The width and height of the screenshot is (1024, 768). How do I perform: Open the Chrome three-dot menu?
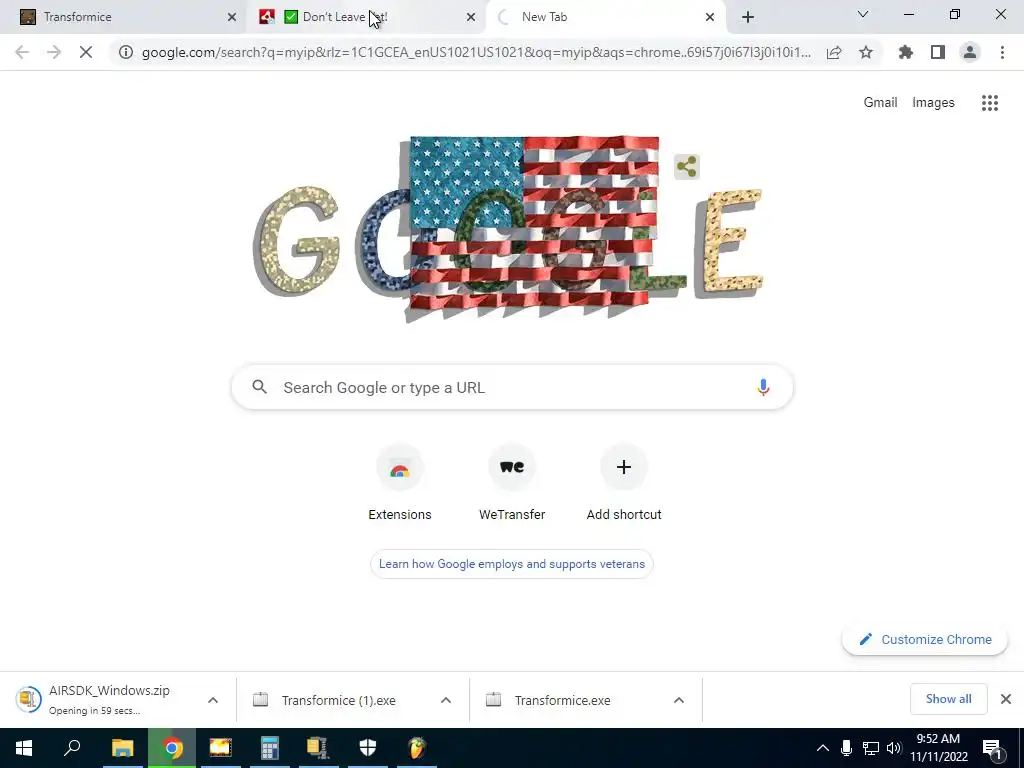click(x=1002, y=52)
